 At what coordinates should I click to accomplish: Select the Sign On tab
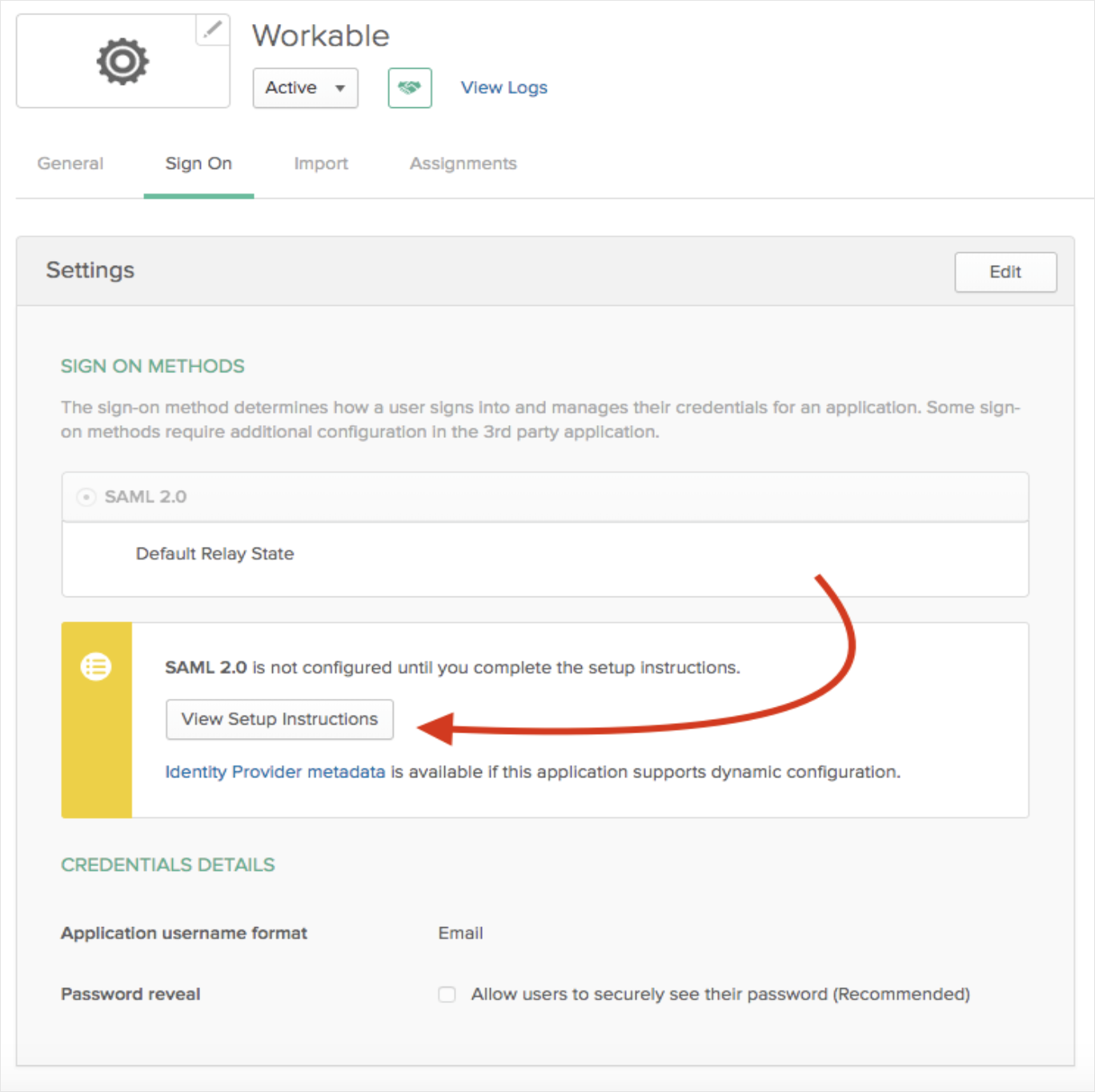(x=199, y=163)
